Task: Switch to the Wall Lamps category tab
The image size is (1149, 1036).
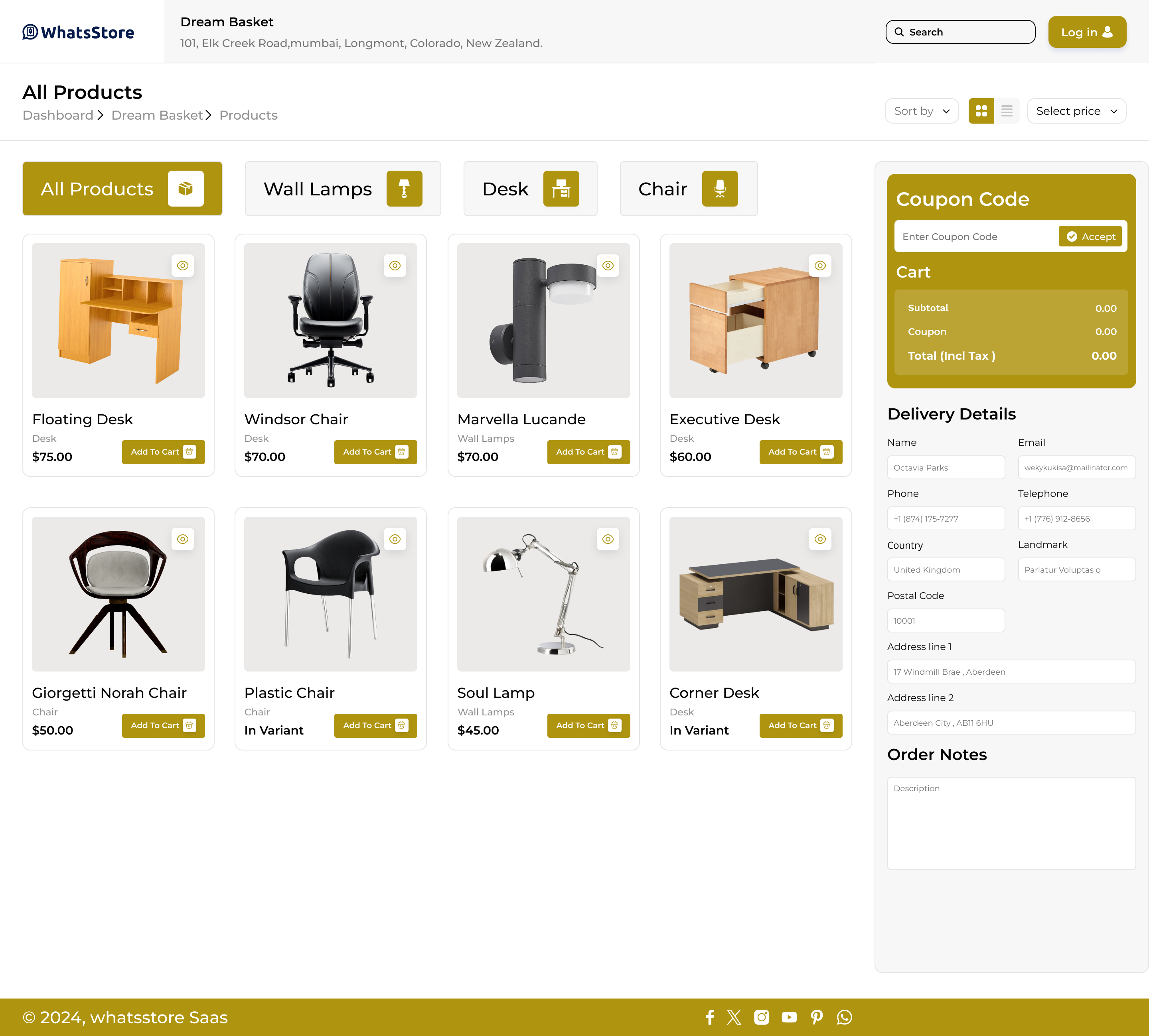Action: click(343, 189)
